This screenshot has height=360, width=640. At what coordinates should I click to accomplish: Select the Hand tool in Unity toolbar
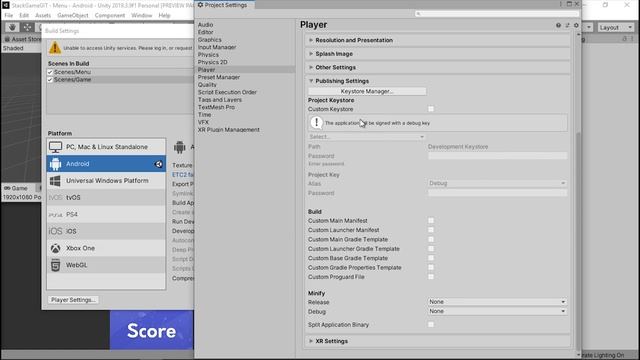[12, 27]
